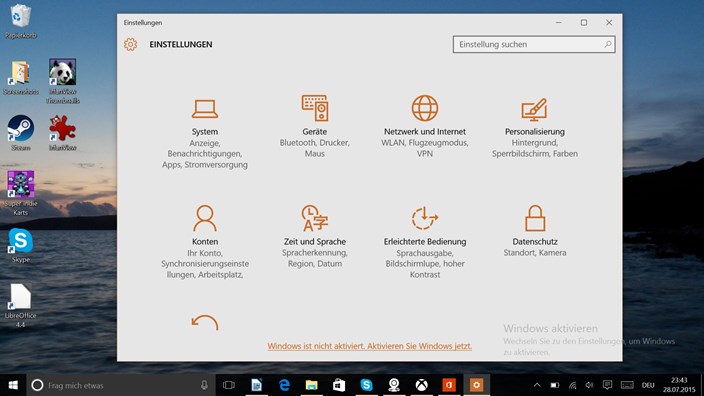Open the partially visible update arrow icon
This screenshot has height=396, width=704.
[x=205, y=322]
